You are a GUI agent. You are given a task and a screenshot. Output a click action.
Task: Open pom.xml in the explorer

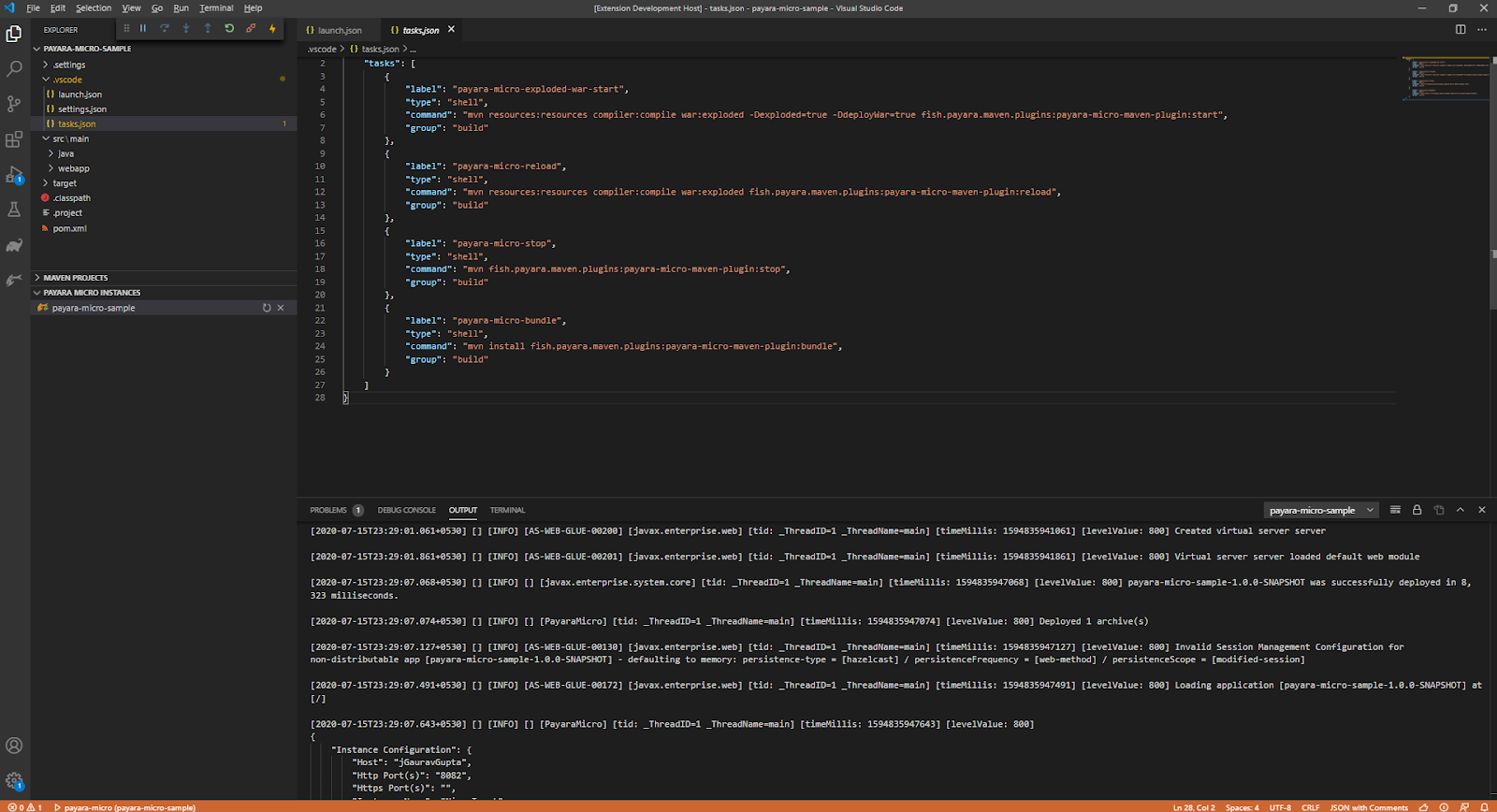pos(69,228)
